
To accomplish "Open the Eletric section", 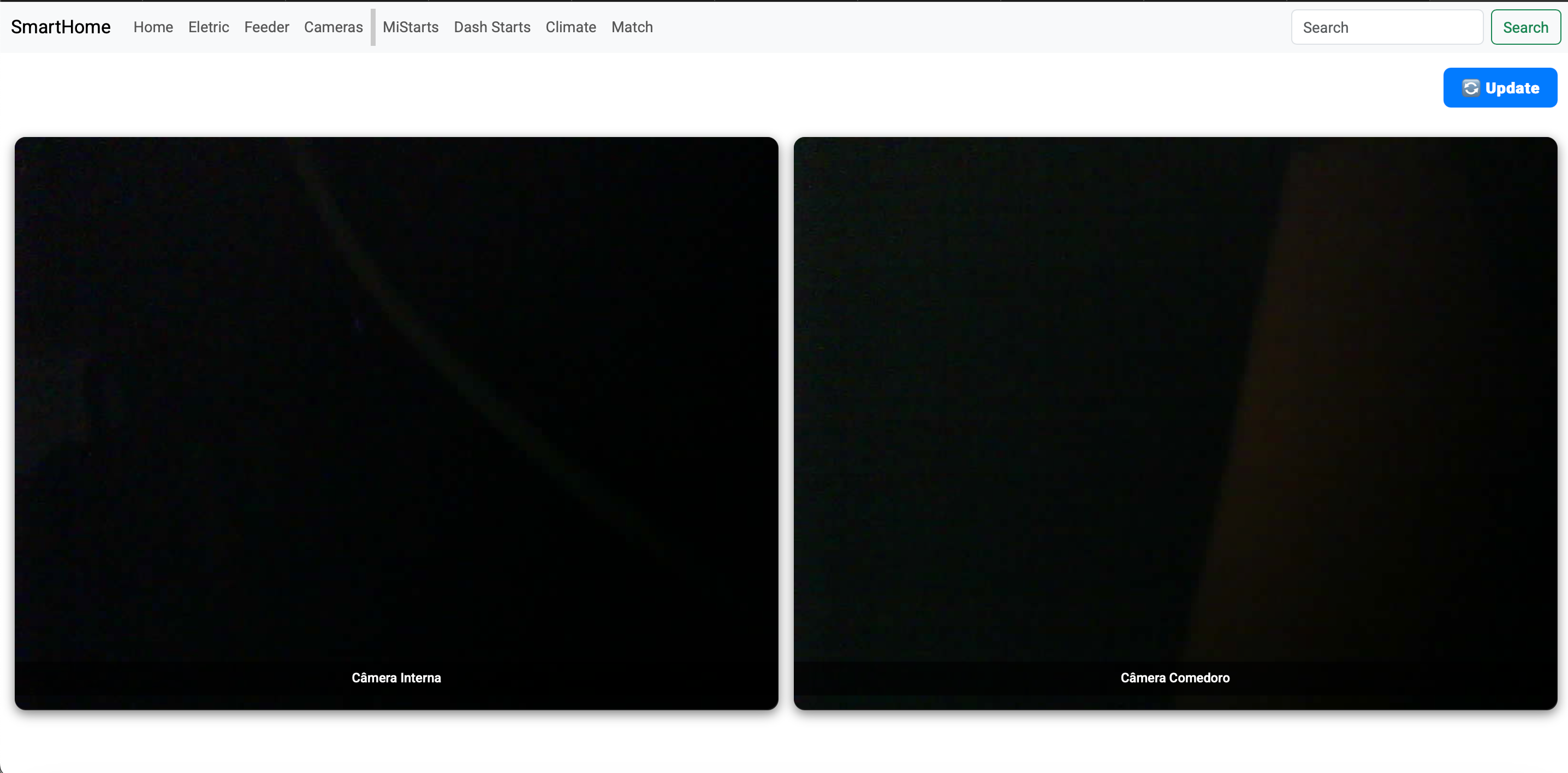I will click(209, 27).
